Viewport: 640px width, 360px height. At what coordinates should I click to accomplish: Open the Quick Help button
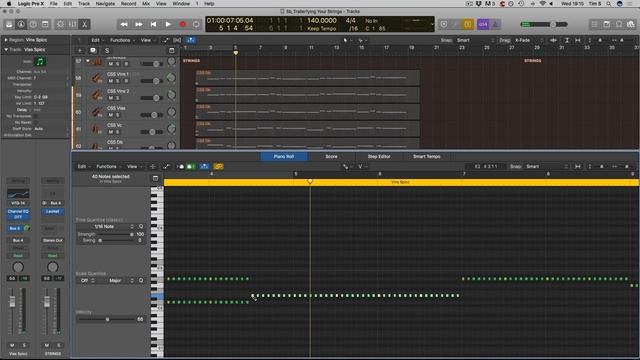(33, 24)
